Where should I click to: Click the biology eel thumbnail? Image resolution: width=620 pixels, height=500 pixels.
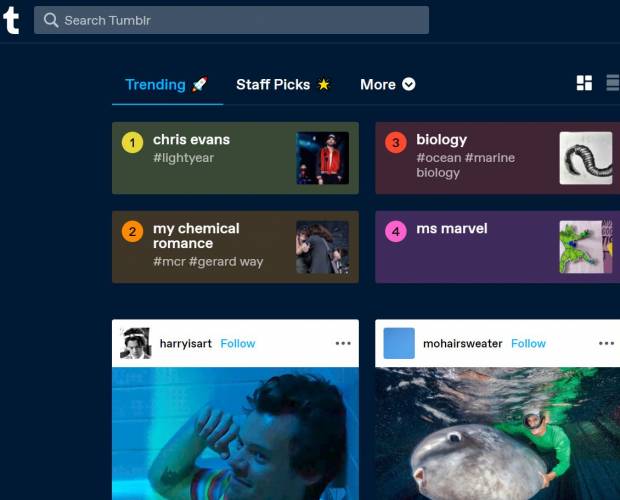586,158
